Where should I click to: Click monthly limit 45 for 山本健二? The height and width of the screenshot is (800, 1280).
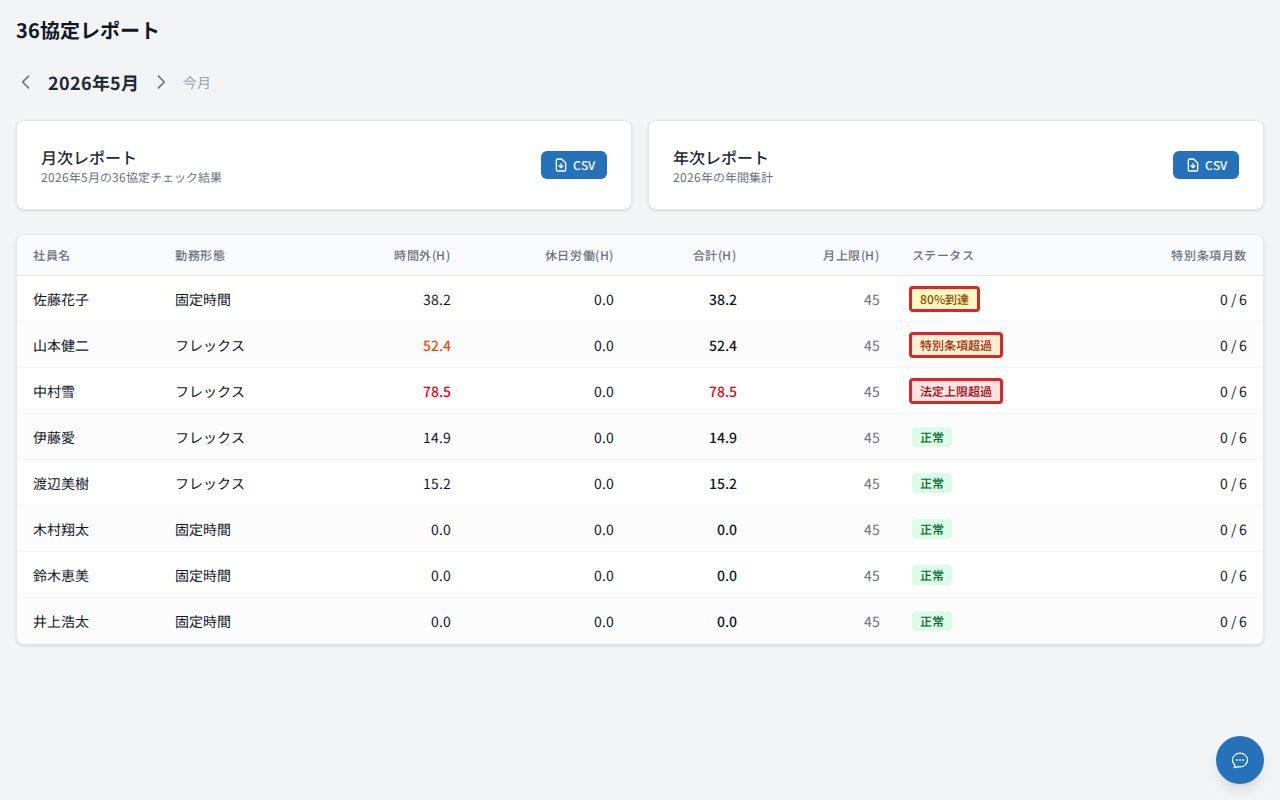point(872,346)
